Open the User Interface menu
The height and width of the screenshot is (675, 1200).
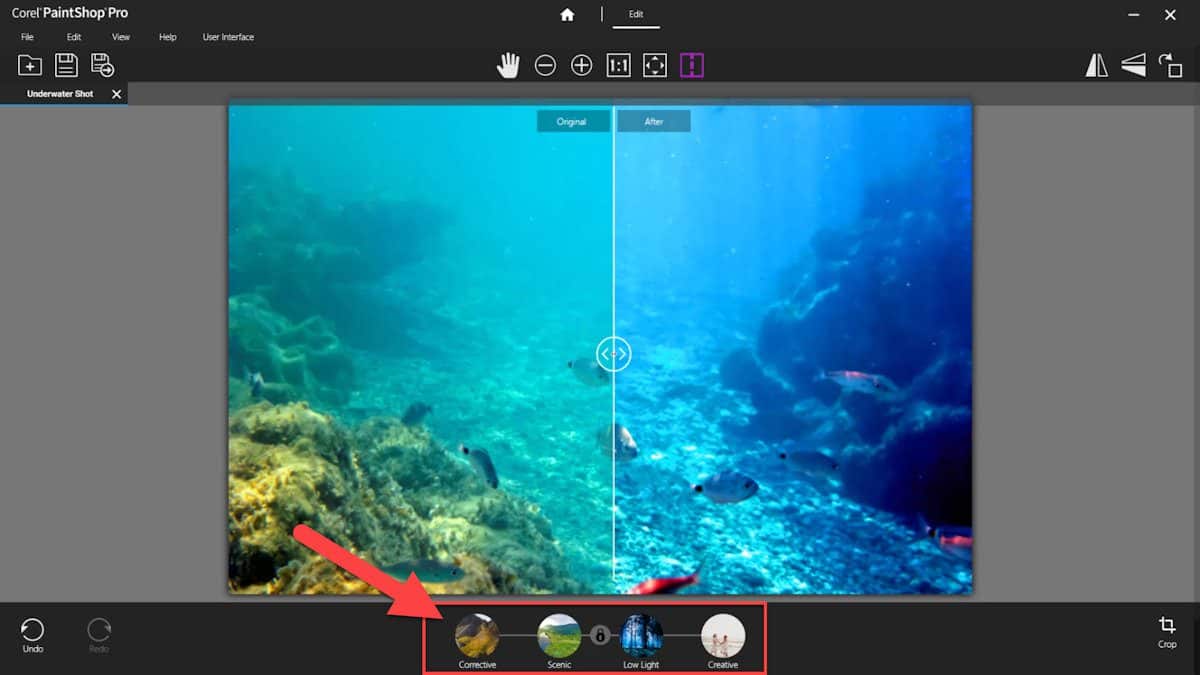click(228, 37)
